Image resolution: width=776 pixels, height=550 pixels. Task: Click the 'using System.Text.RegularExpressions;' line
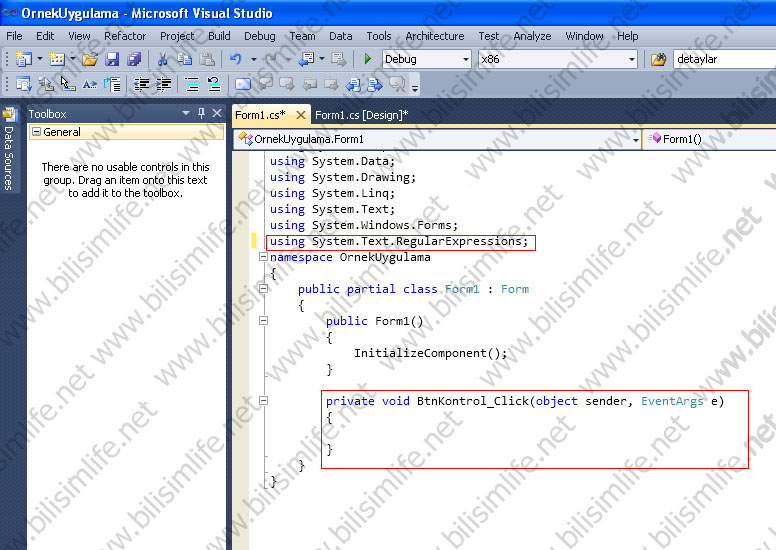coord(399,242)
